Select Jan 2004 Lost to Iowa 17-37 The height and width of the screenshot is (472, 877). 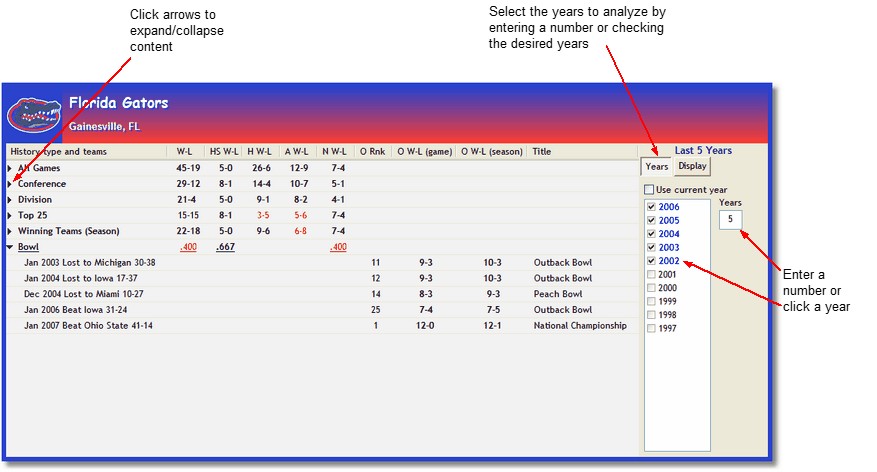81,278
